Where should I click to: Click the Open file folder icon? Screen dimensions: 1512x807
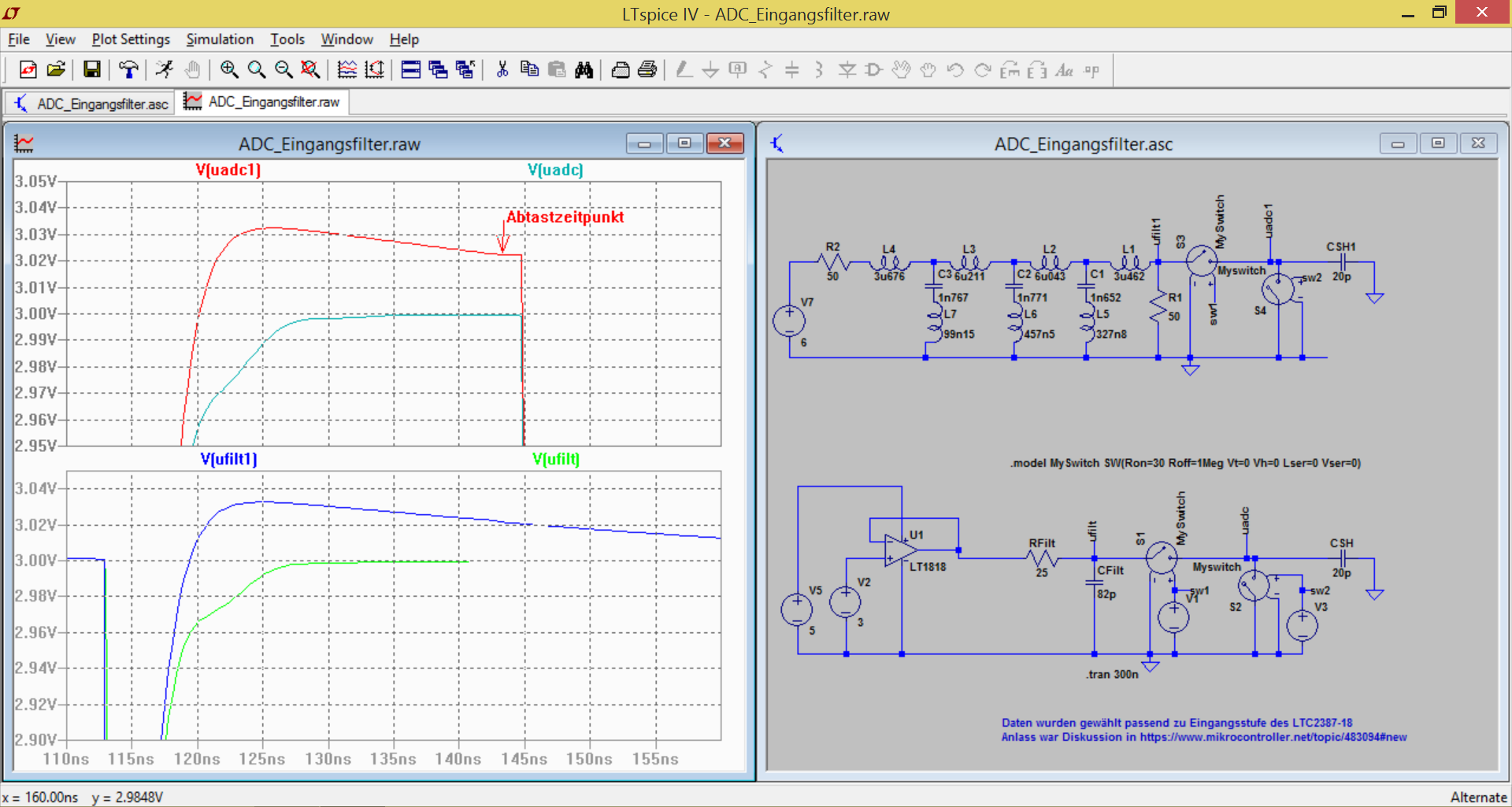click(56, 70)
